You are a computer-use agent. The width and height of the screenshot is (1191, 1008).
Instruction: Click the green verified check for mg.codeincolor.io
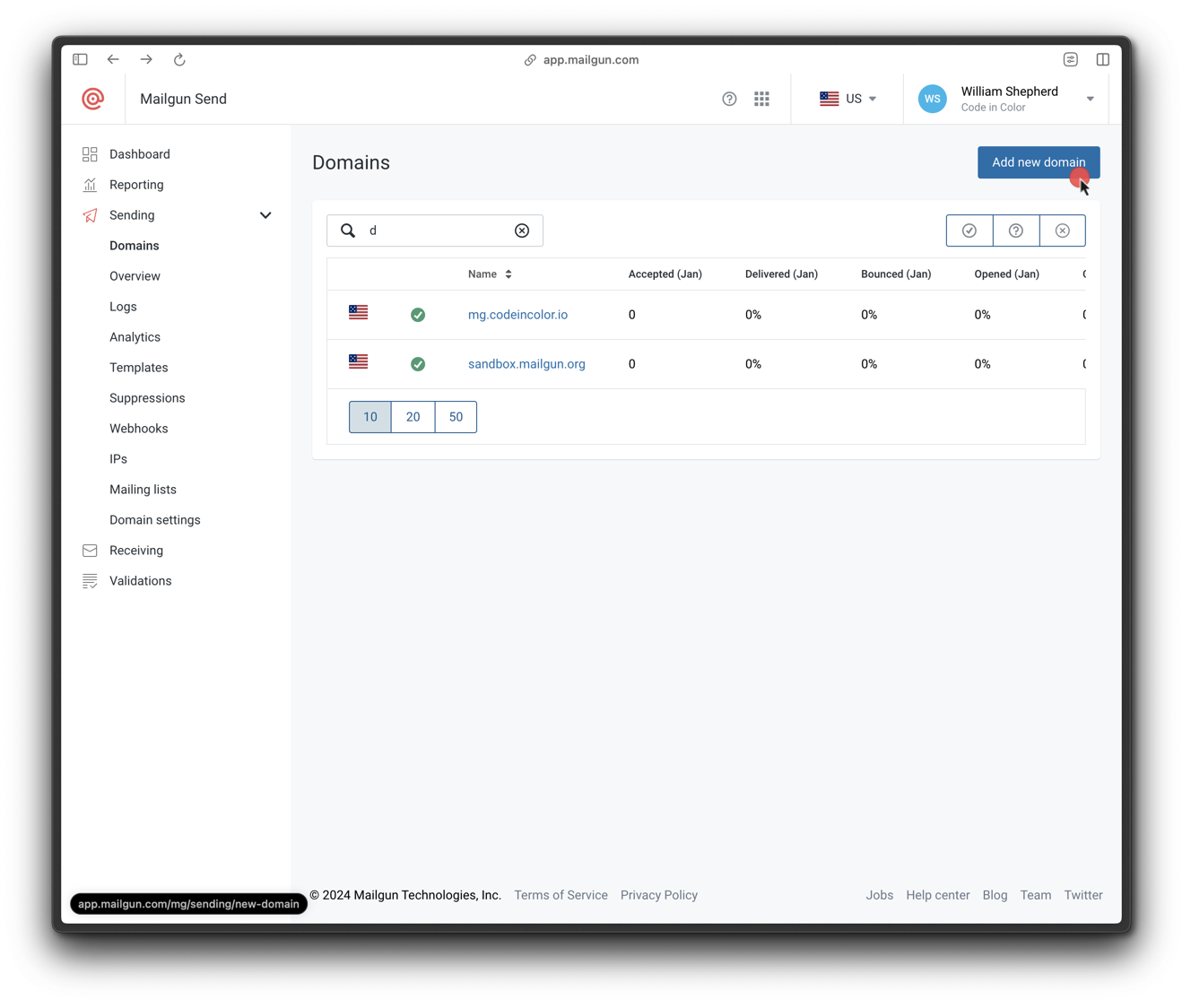pos(418,315)
